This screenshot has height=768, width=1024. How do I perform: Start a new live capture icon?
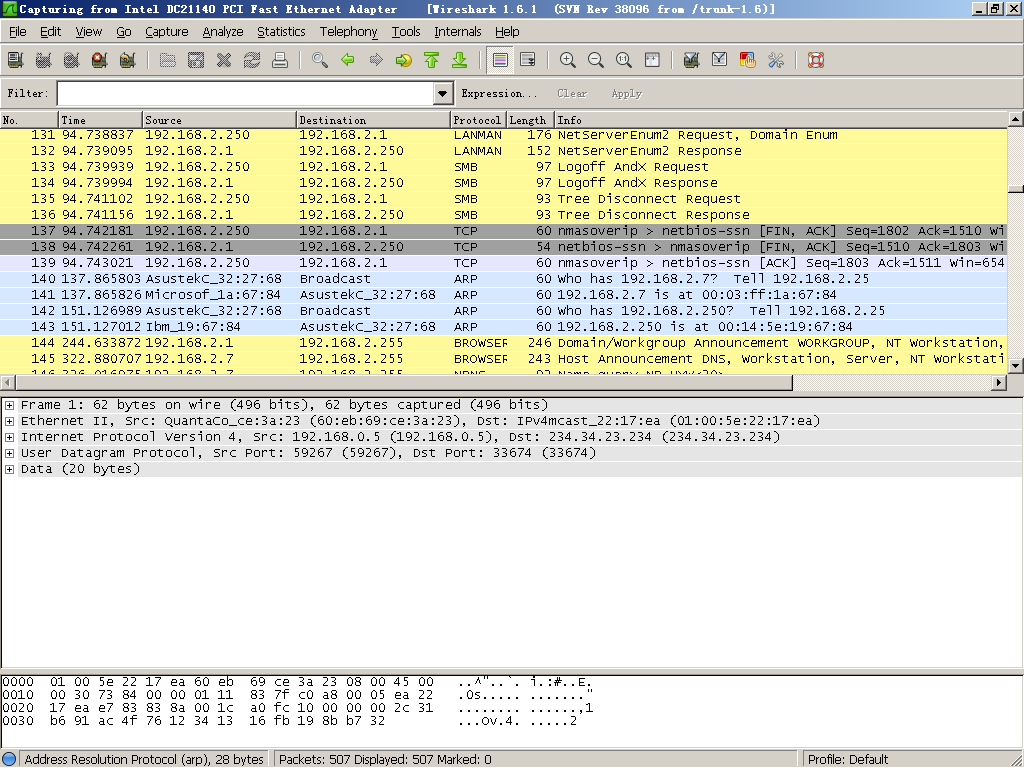pos(72,60)
